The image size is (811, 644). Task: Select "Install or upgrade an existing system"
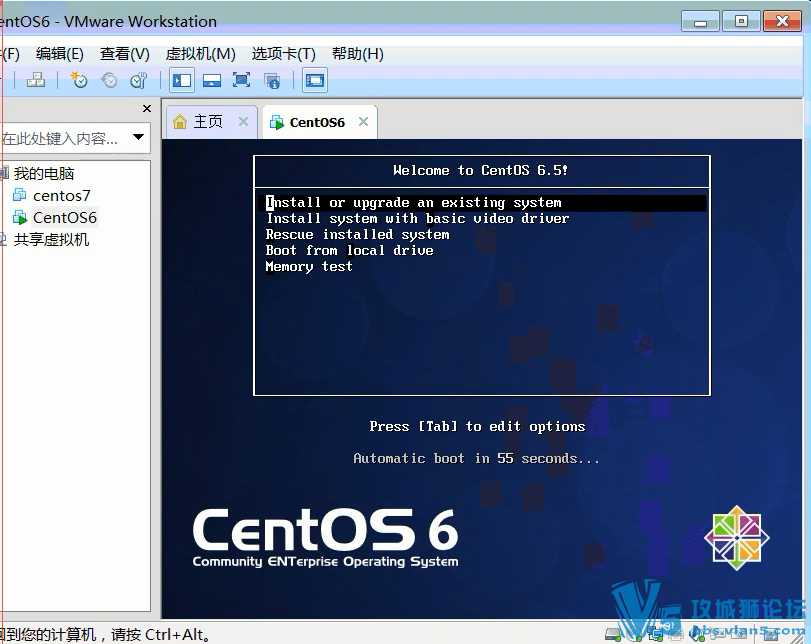[x=482, y=202]
